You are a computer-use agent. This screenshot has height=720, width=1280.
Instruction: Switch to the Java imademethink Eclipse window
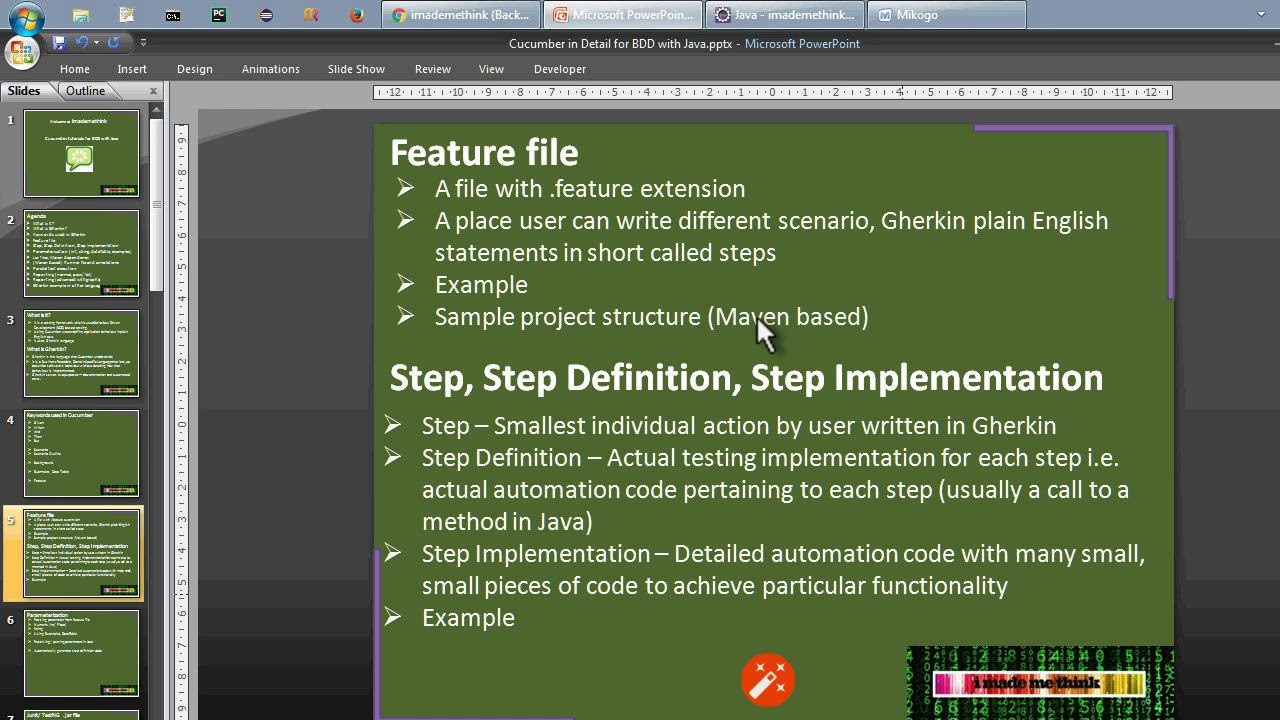click(785, 15)
